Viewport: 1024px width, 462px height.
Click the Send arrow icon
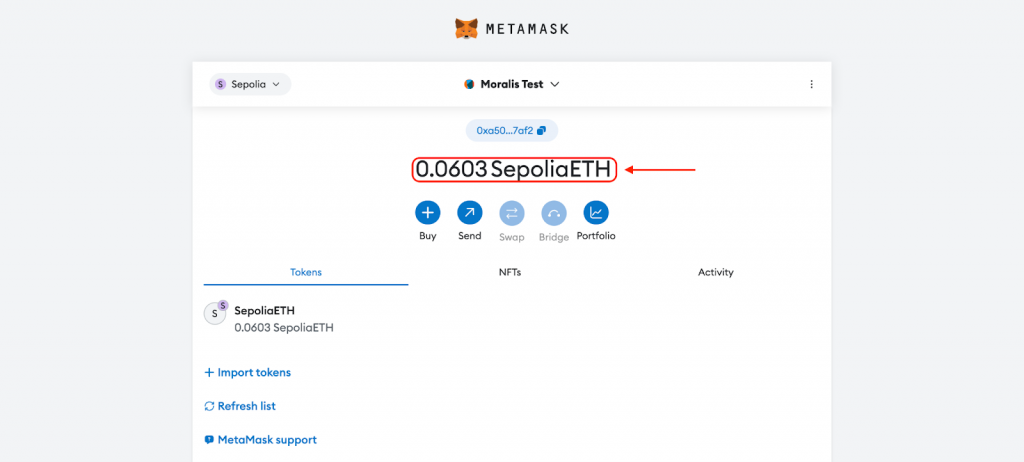470,212
